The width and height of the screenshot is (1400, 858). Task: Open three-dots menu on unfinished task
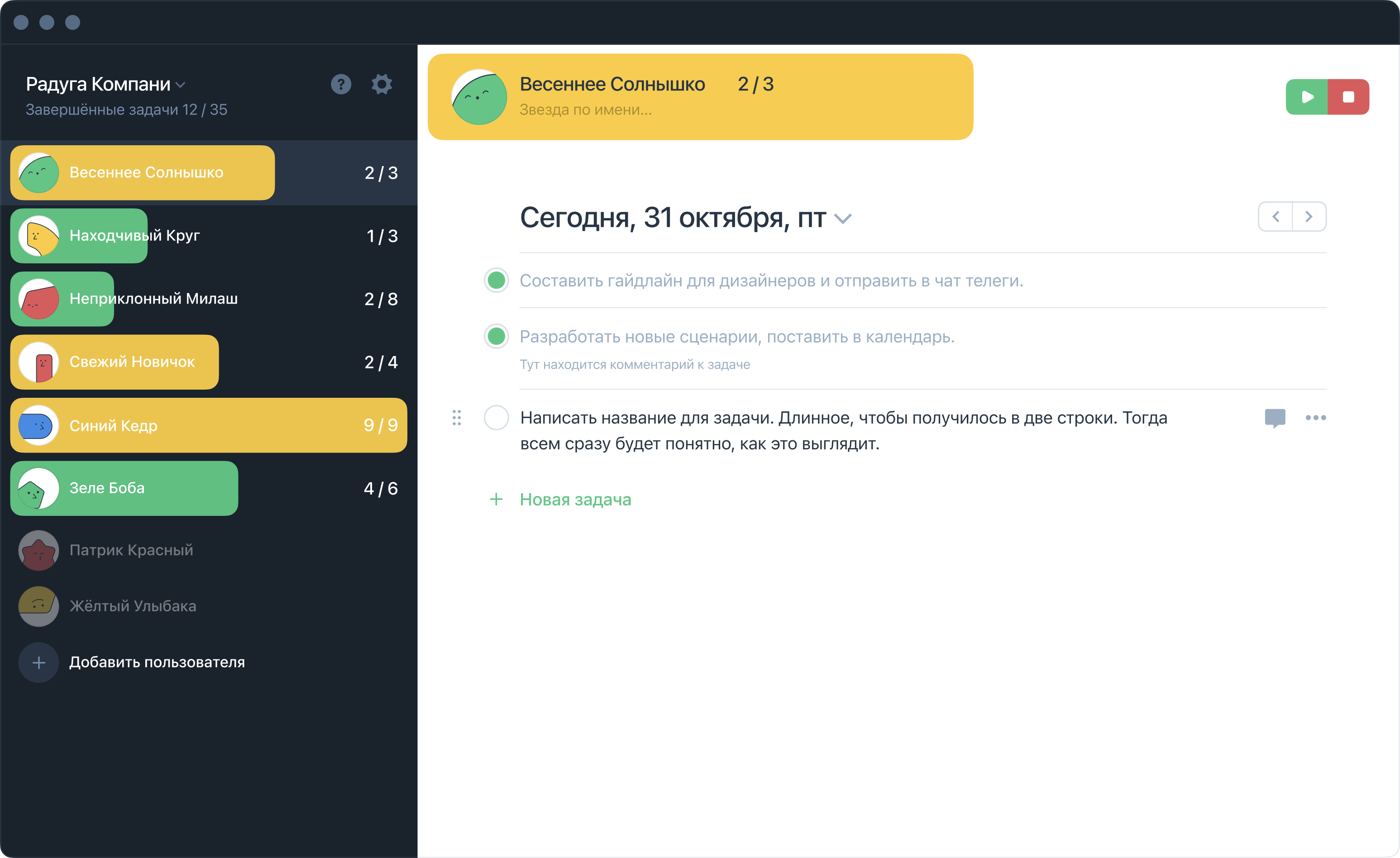click(1315, 418)
